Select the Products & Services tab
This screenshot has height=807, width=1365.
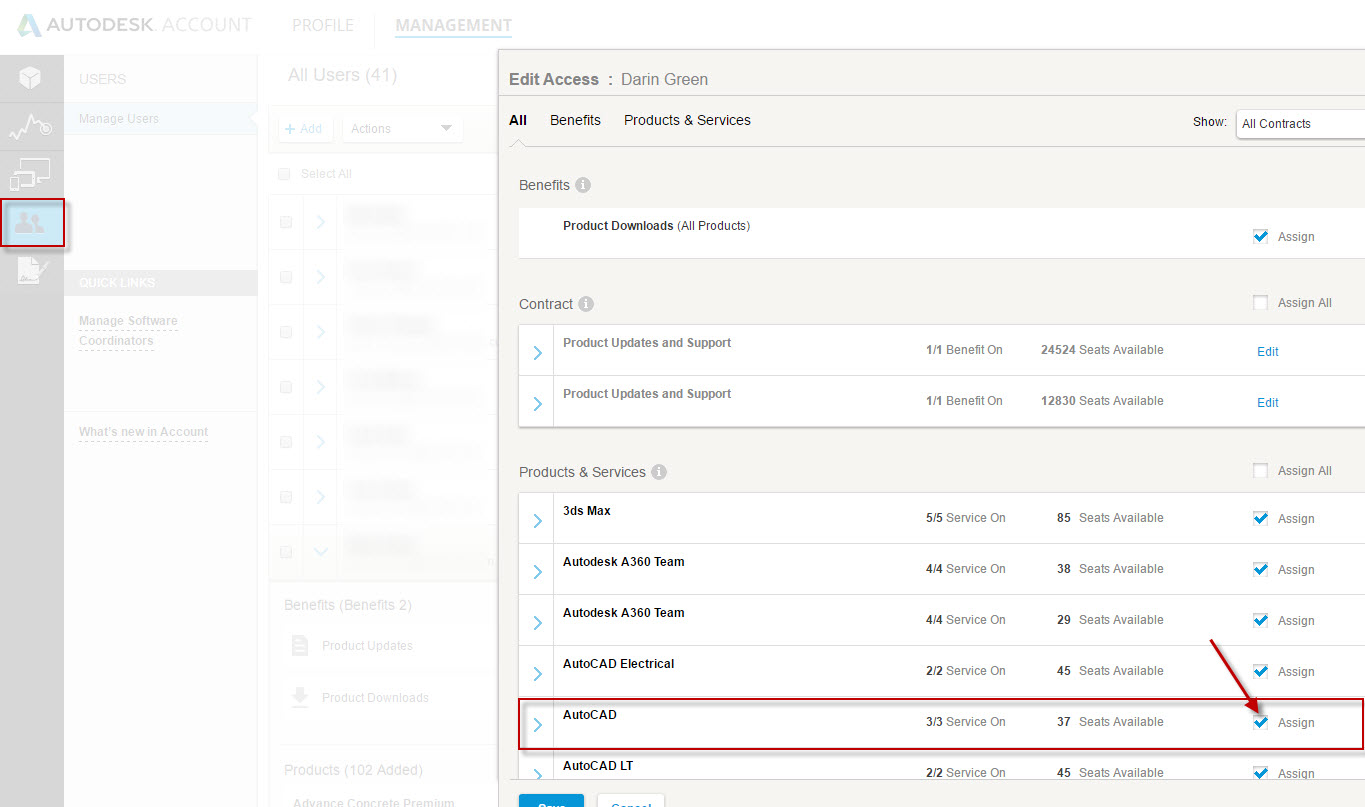click(687, 120)
